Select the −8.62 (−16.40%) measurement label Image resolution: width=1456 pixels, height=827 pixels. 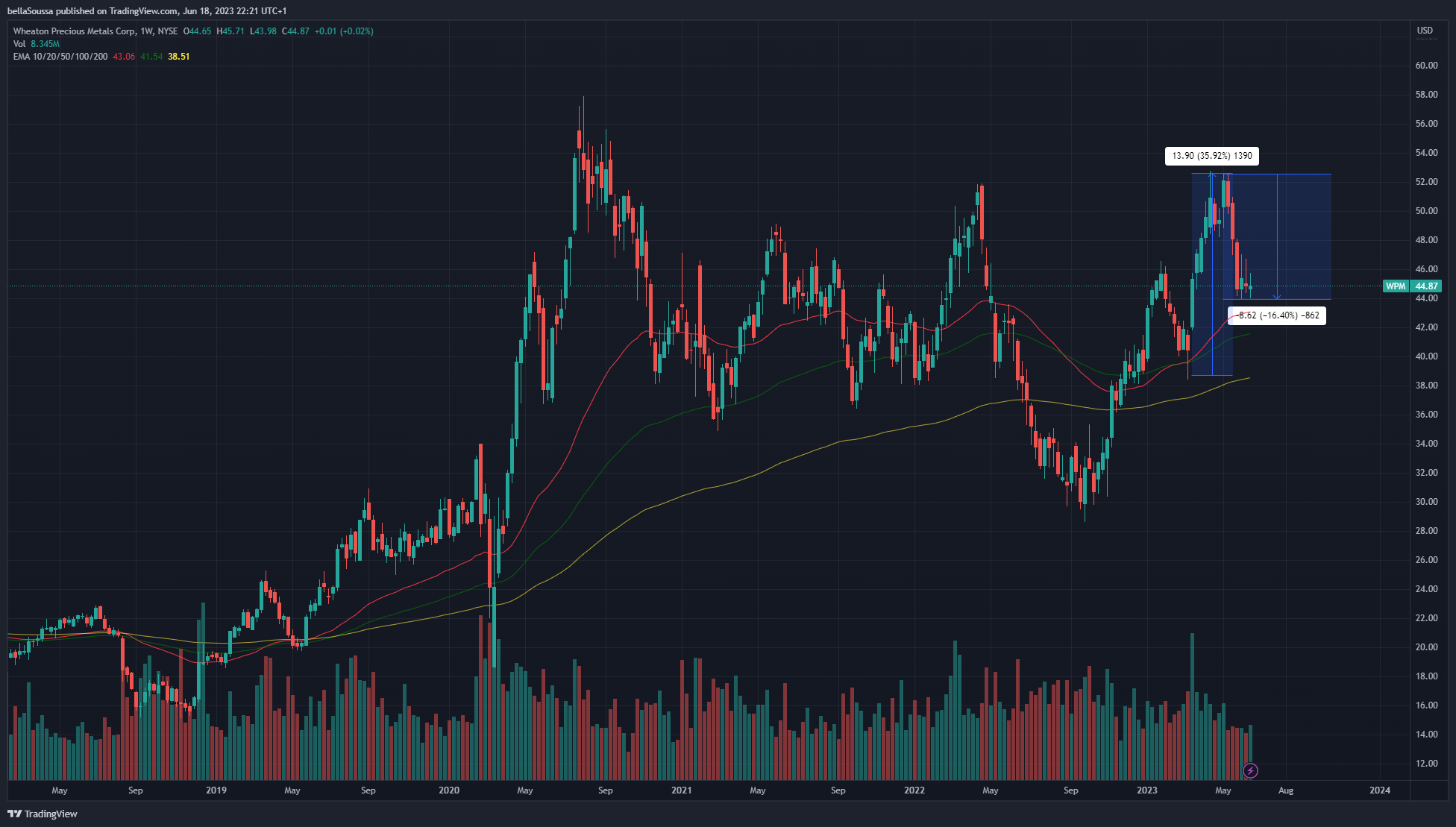[1277, 315]
